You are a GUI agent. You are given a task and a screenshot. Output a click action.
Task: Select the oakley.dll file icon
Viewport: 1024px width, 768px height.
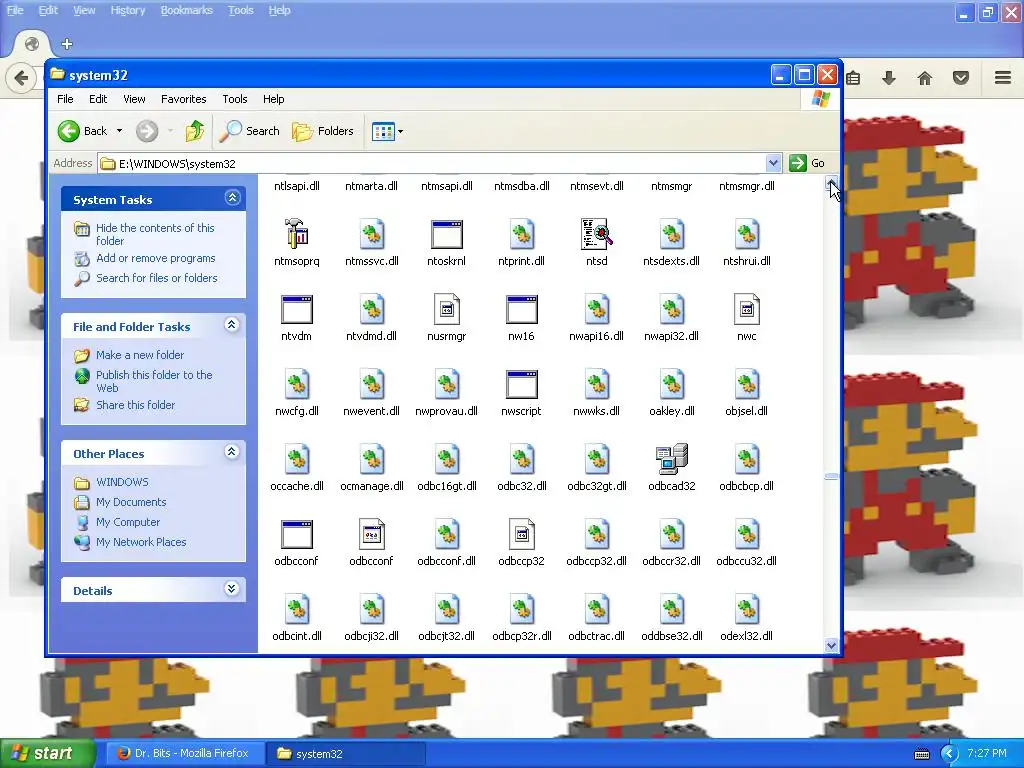pos(671,384)
